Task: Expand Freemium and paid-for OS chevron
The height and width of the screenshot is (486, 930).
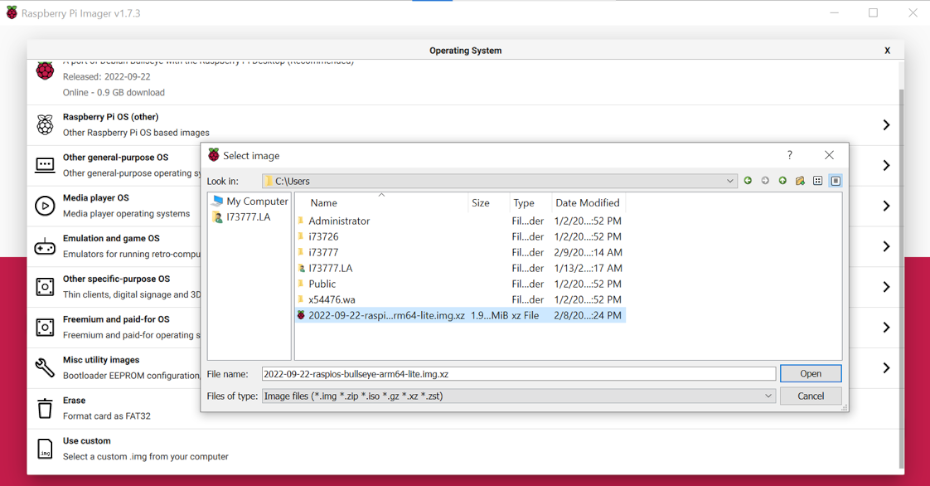Action: pyautogui.click(x=886, y=327)
